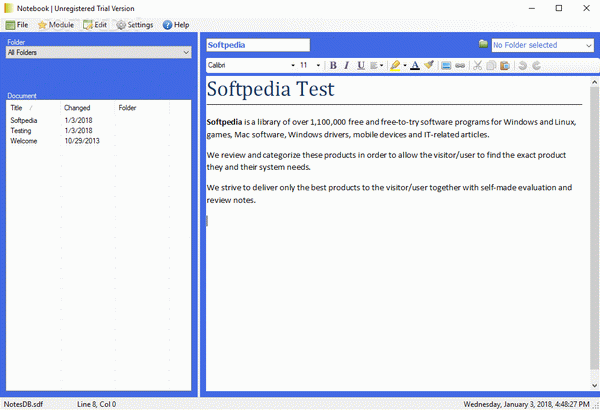Click the editor scrollbar up arrow

pyautogui.click(x=594, y=82)
